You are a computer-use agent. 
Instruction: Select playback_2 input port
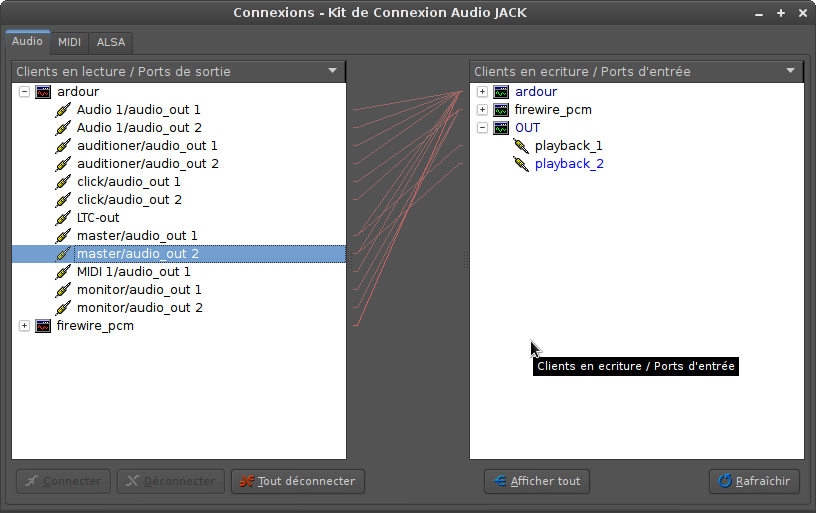pyautogui.click(x=569, y=164)
